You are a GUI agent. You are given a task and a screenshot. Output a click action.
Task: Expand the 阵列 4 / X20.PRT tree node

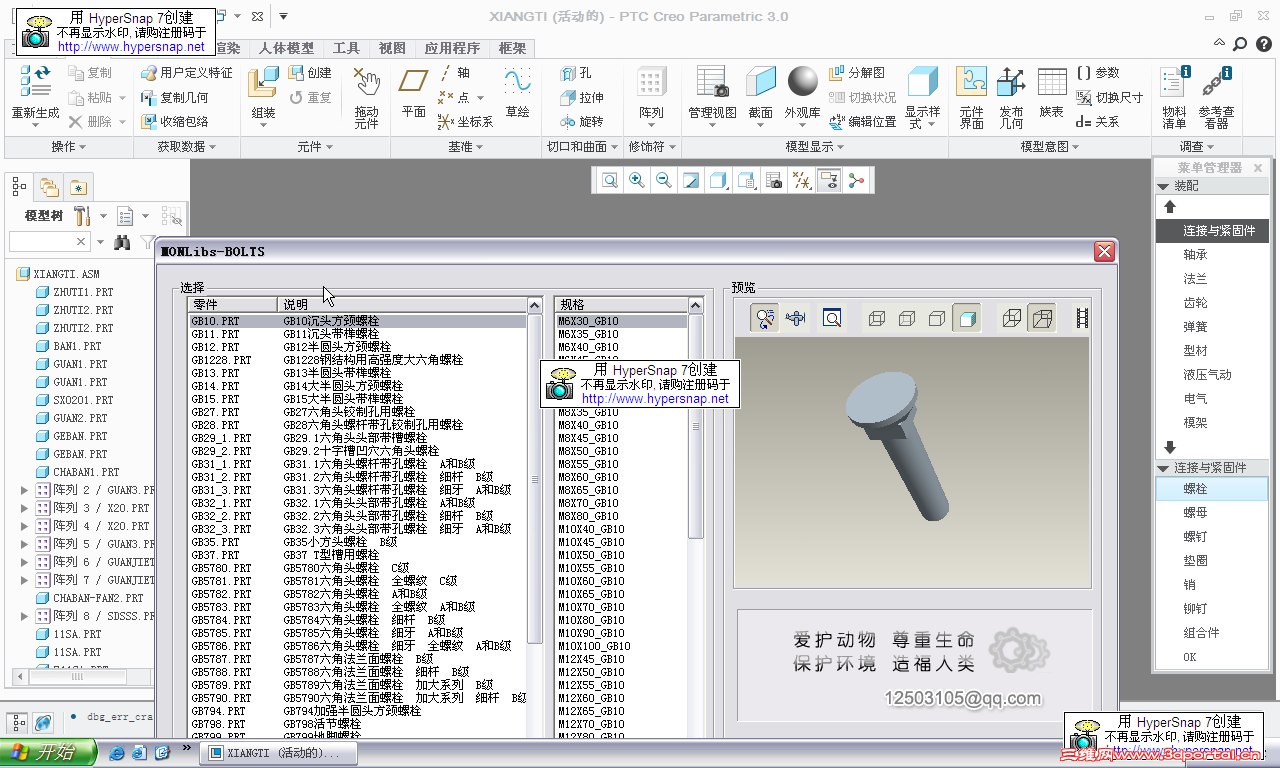click(x=25, y=526)
